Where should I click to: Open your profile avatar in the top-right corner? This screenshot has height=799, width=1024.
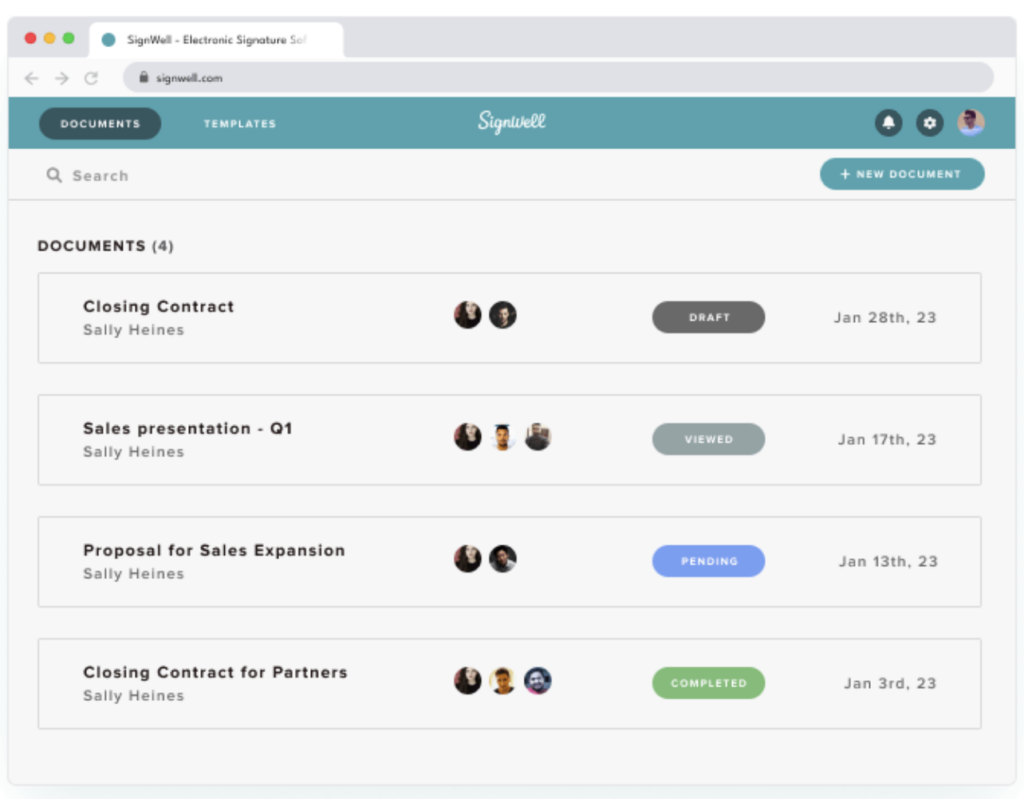pos(971,122)
